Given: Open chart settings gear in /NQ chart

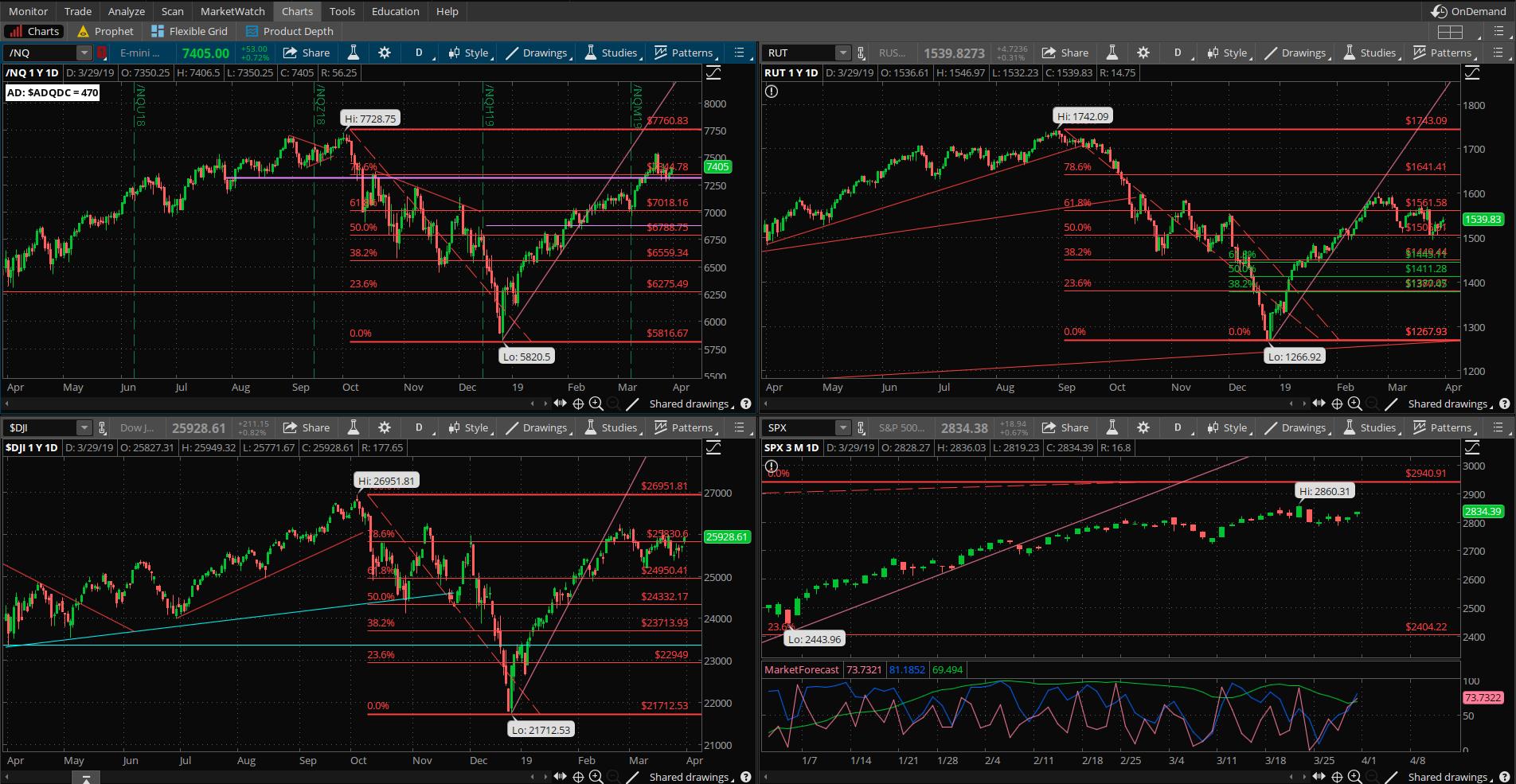Looking at the screenshot, I should tap(385, 53).
